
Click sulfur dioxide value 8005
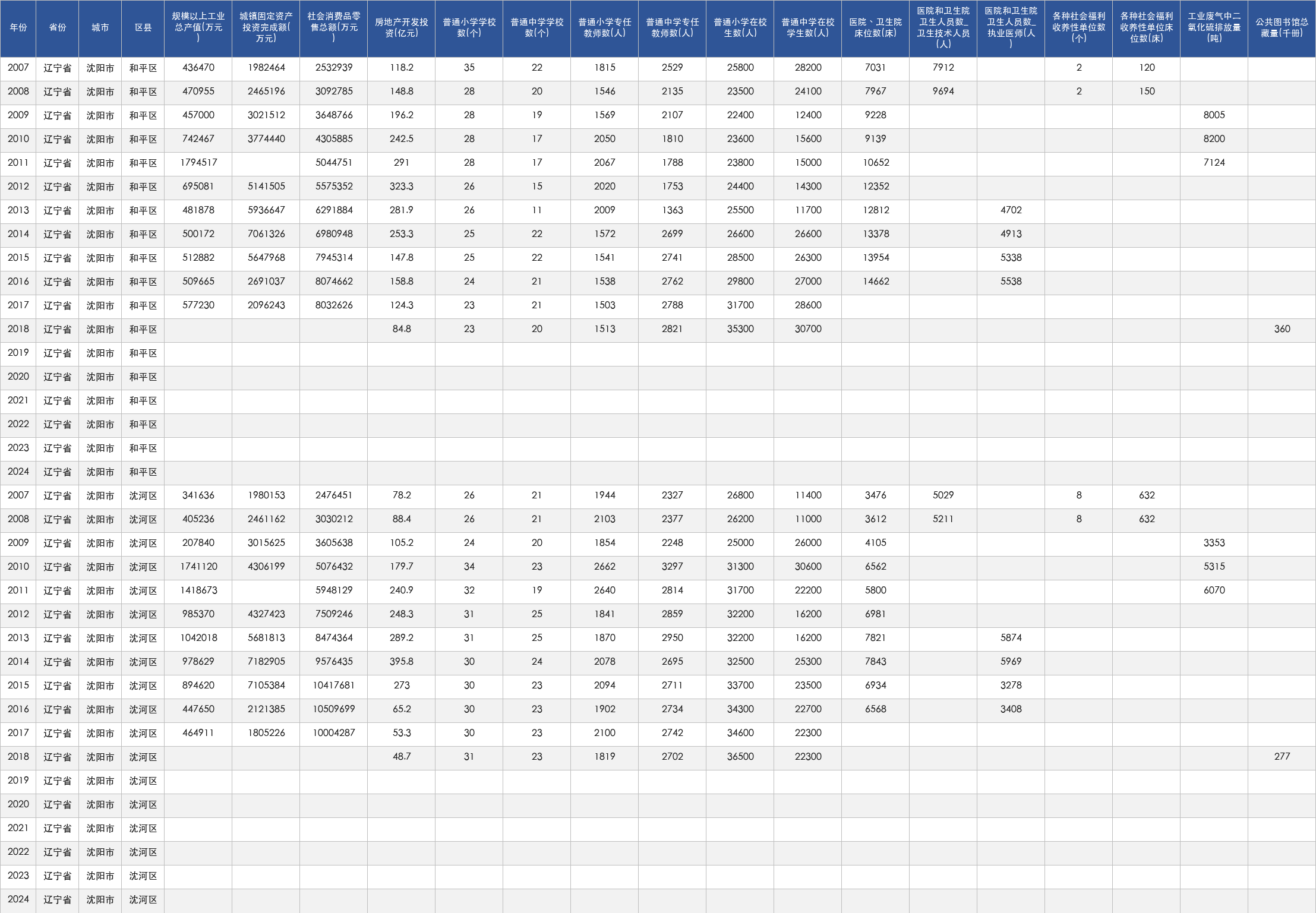pyautogui.click(x=1214, y=116)
